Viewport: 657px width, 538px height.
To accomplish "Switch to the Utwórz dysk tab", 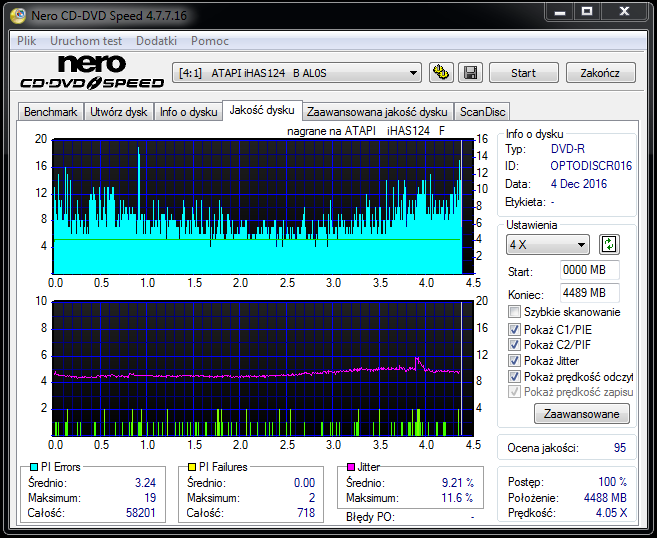I will click(119, 112).
